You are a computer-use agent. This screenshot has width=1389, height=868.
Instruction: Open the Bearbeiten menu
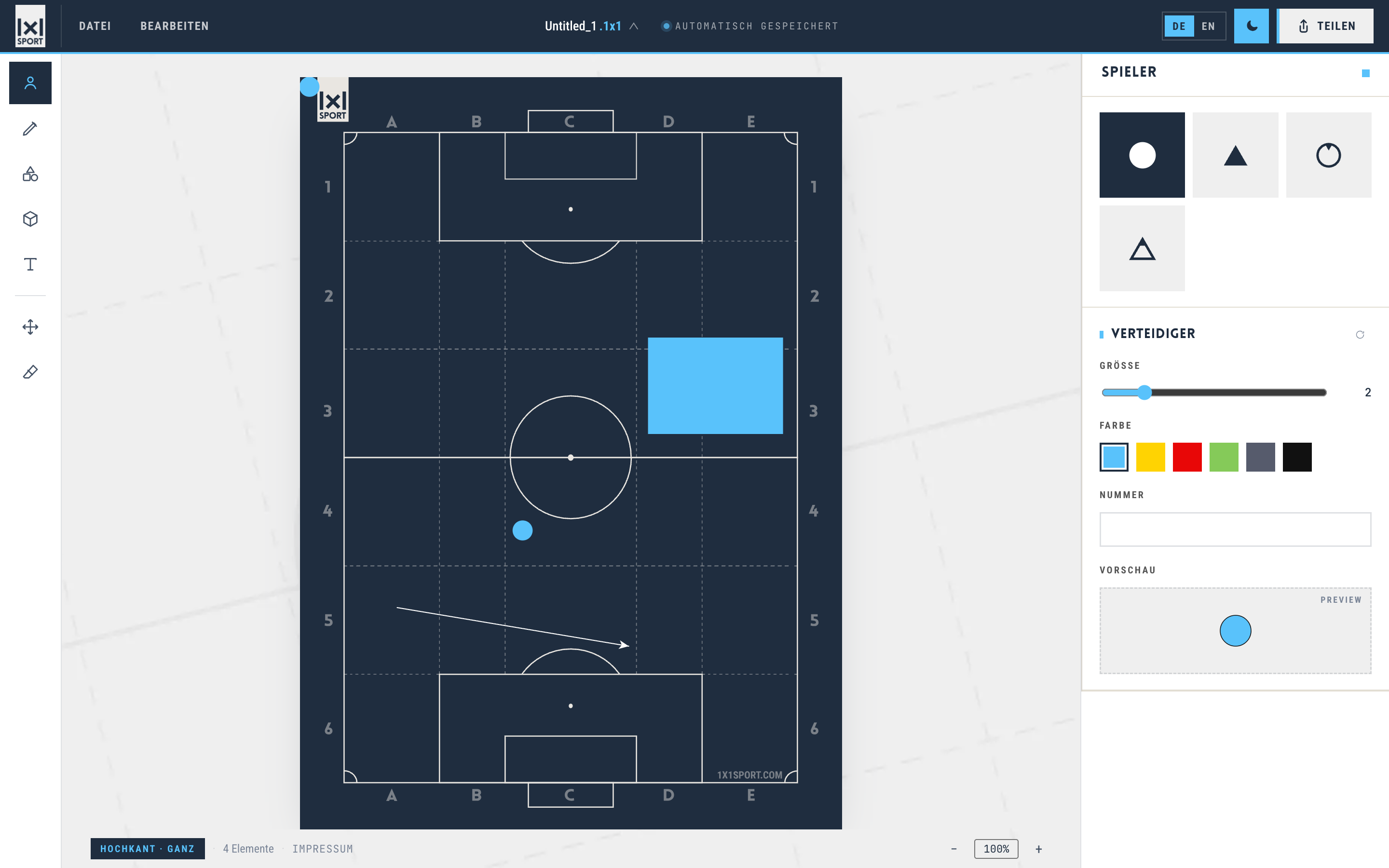click(175, 26)
